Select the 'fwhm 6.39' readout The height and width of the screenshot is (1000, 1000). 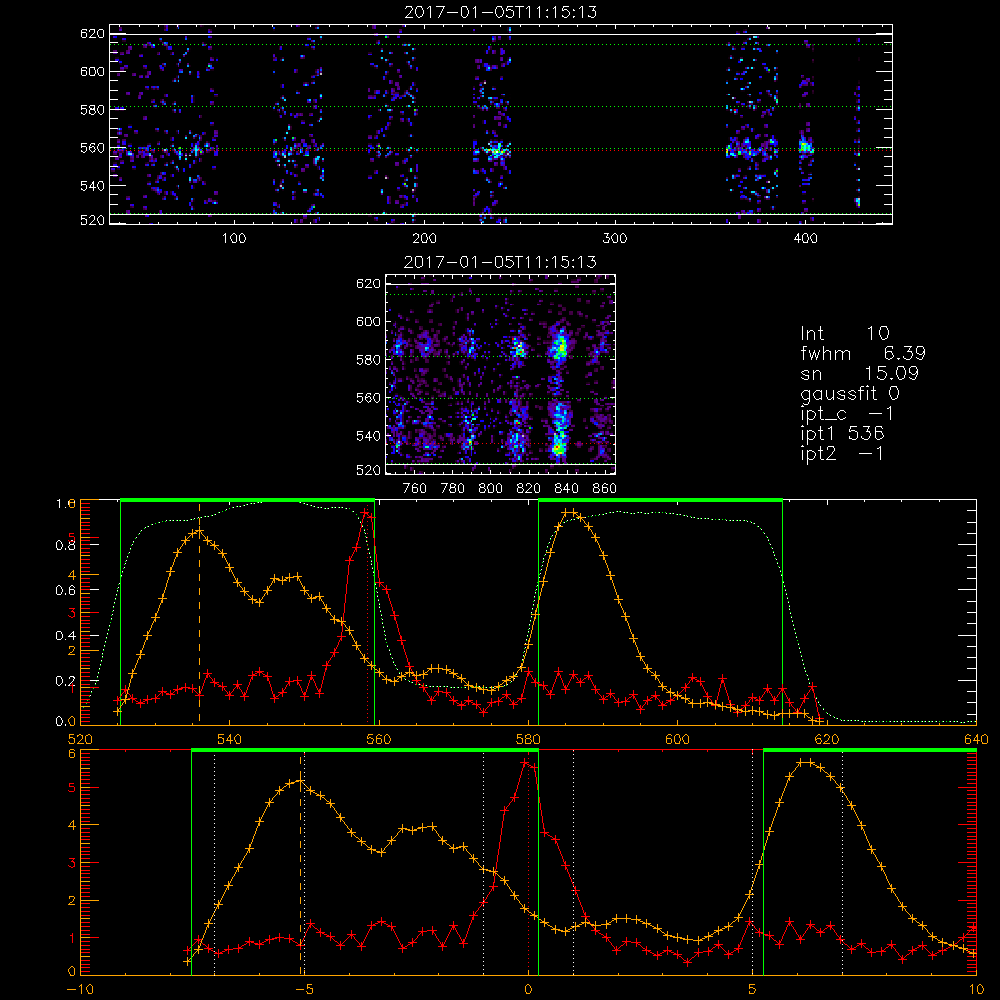point(863,353)
